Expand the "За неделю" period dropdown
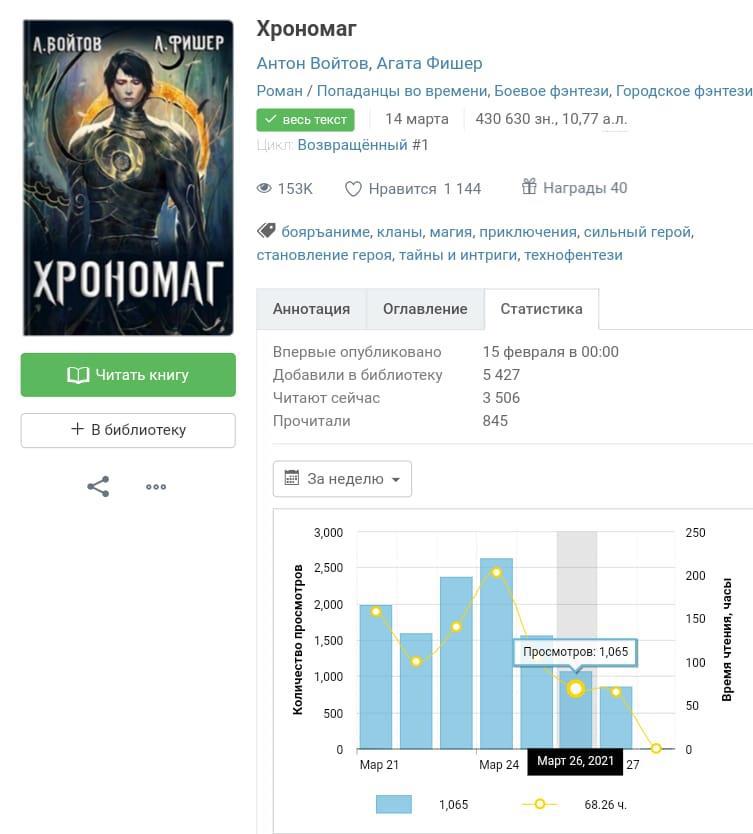This screenshot has width=753, height=834. [x=342, y=479]
